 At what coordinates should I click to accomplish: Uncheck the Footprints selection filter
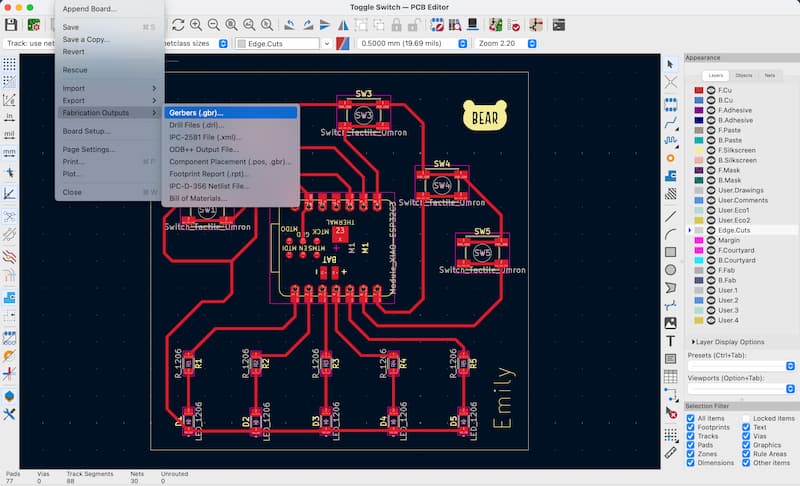(x=692, y=429)
